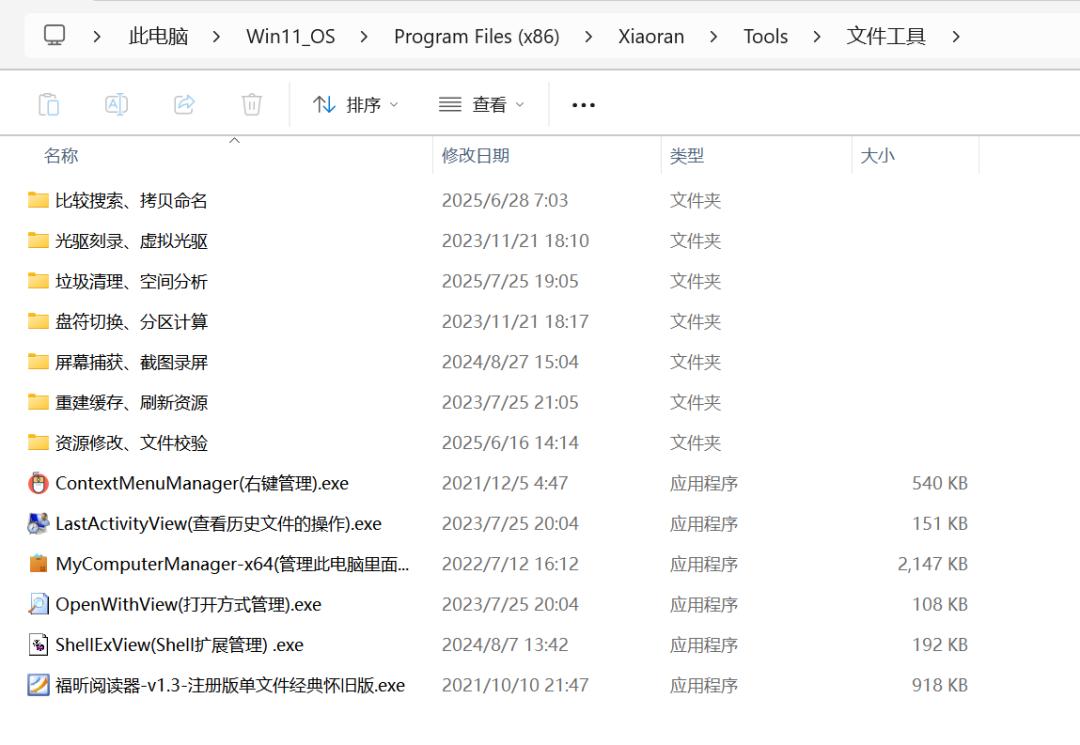Image resolution: width=1080 pixels, height=745 pixels.
Task: Click the Delete icon in the toolbar
Action: click(251, 103)
